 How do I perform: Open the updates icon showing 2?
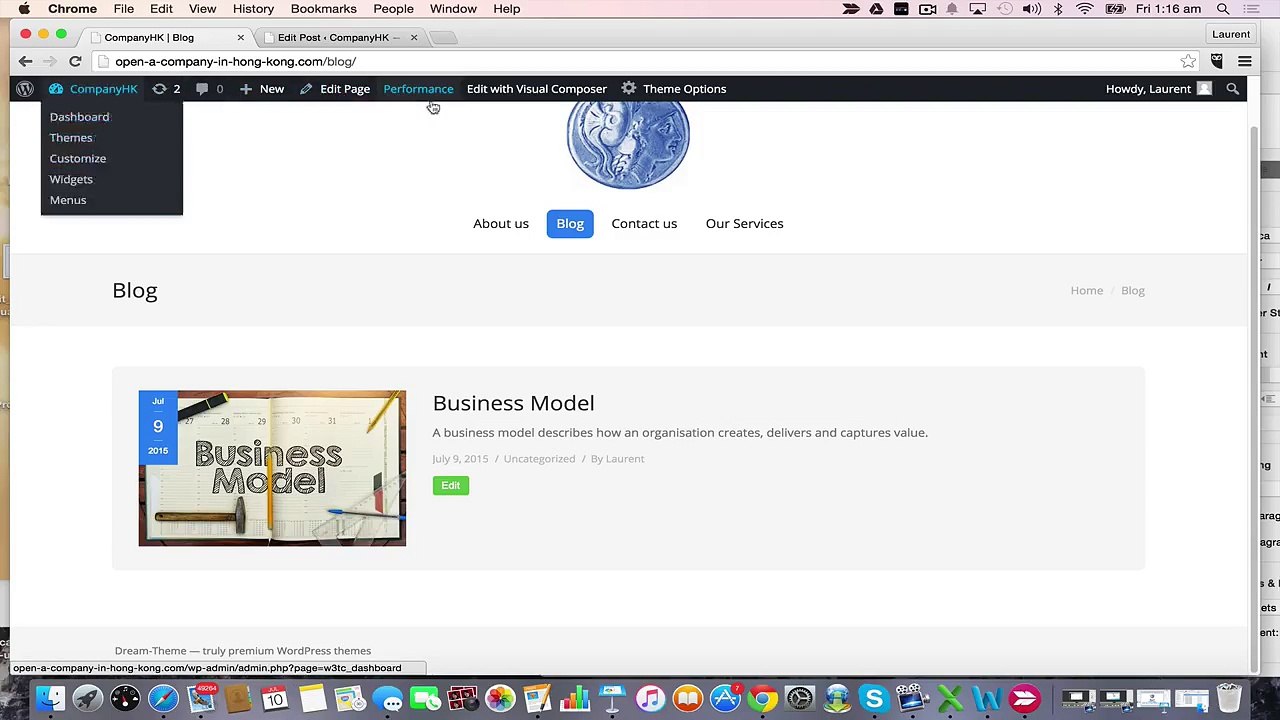[166, 89]
